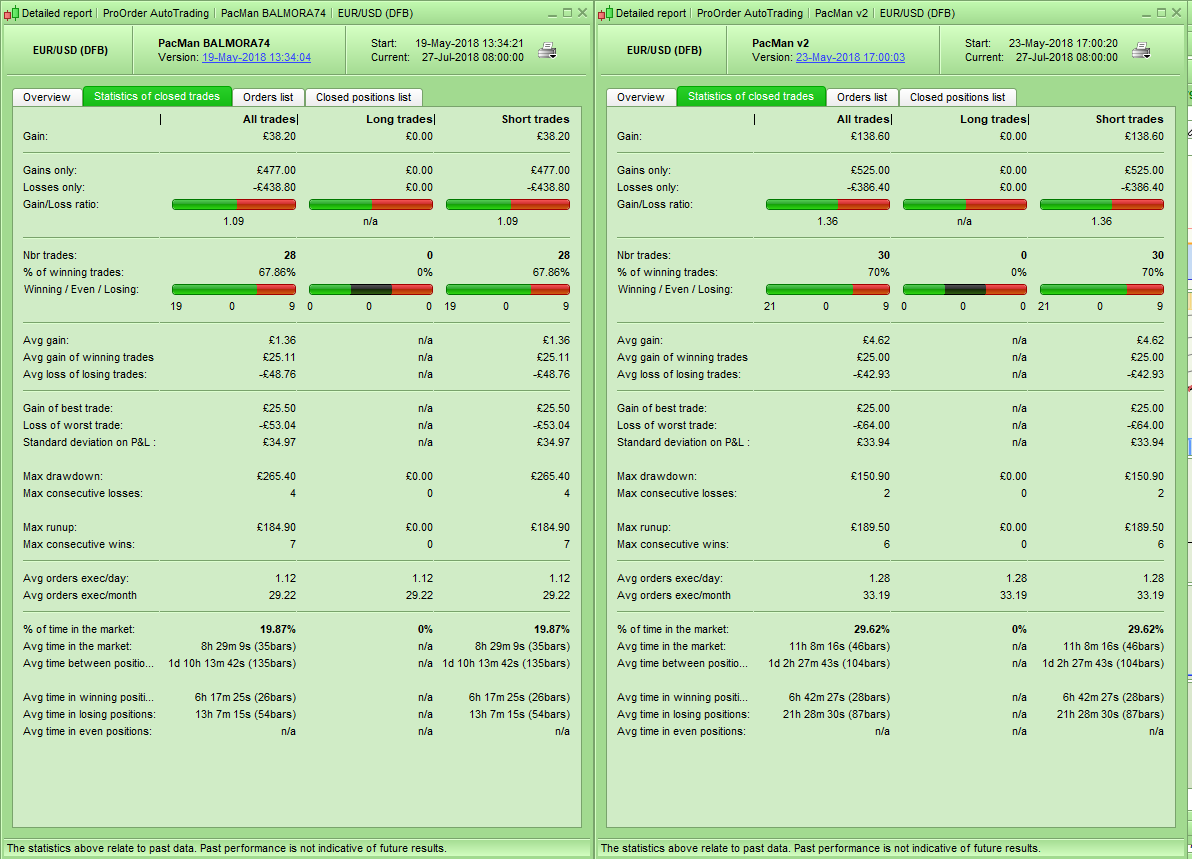This screenshot has width=1192, height=859.
Task: Click Short trades Winning/Even/Losing bar in PacMan v2
Action: click(x=1102, y=290)
